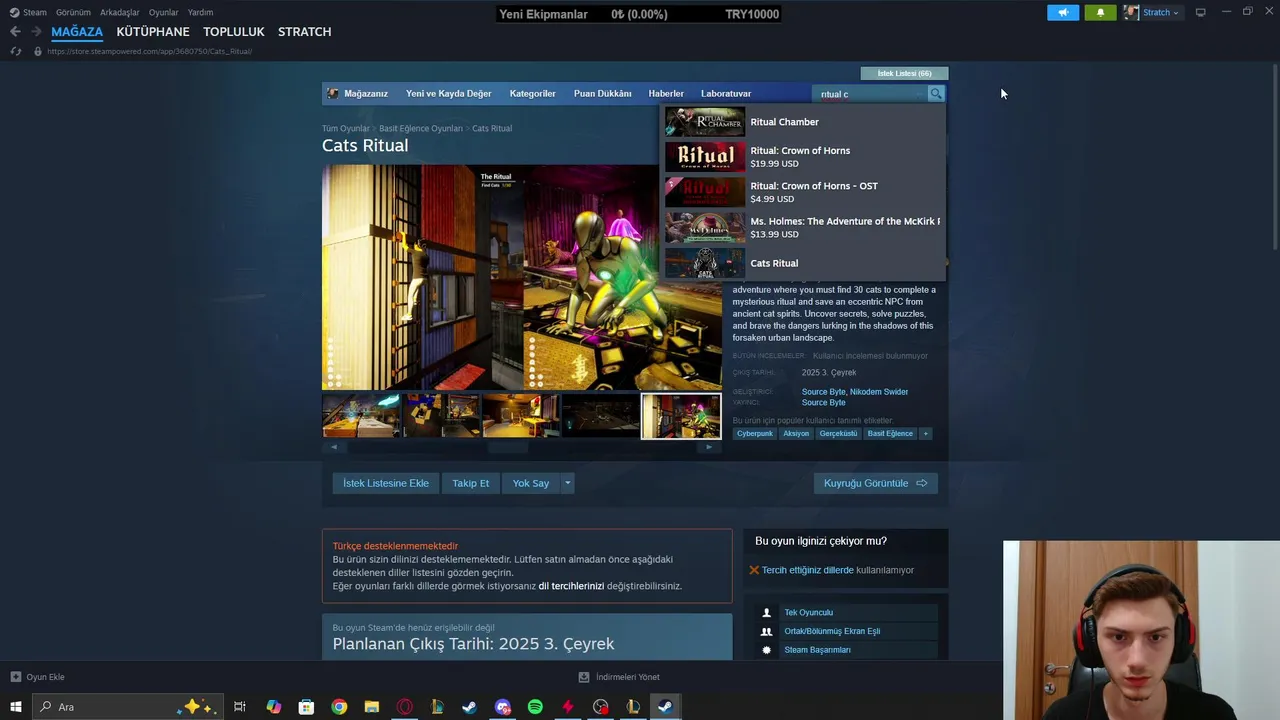Select Ritual: Crown of Horns - OST suggestion
1280x720 pixels.
pos(804,192)
